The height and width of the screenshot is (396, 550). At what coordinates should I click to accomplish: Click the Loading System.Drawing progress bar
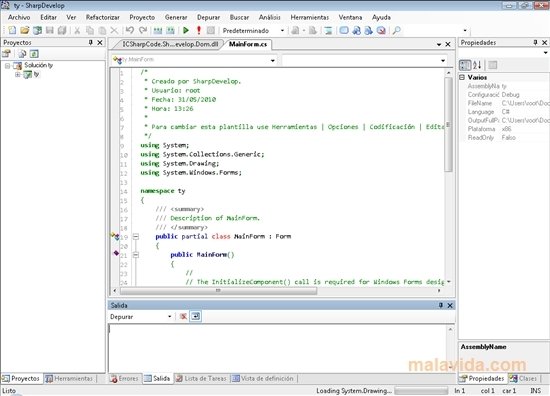pyautogui.click(x=421, y=390)
